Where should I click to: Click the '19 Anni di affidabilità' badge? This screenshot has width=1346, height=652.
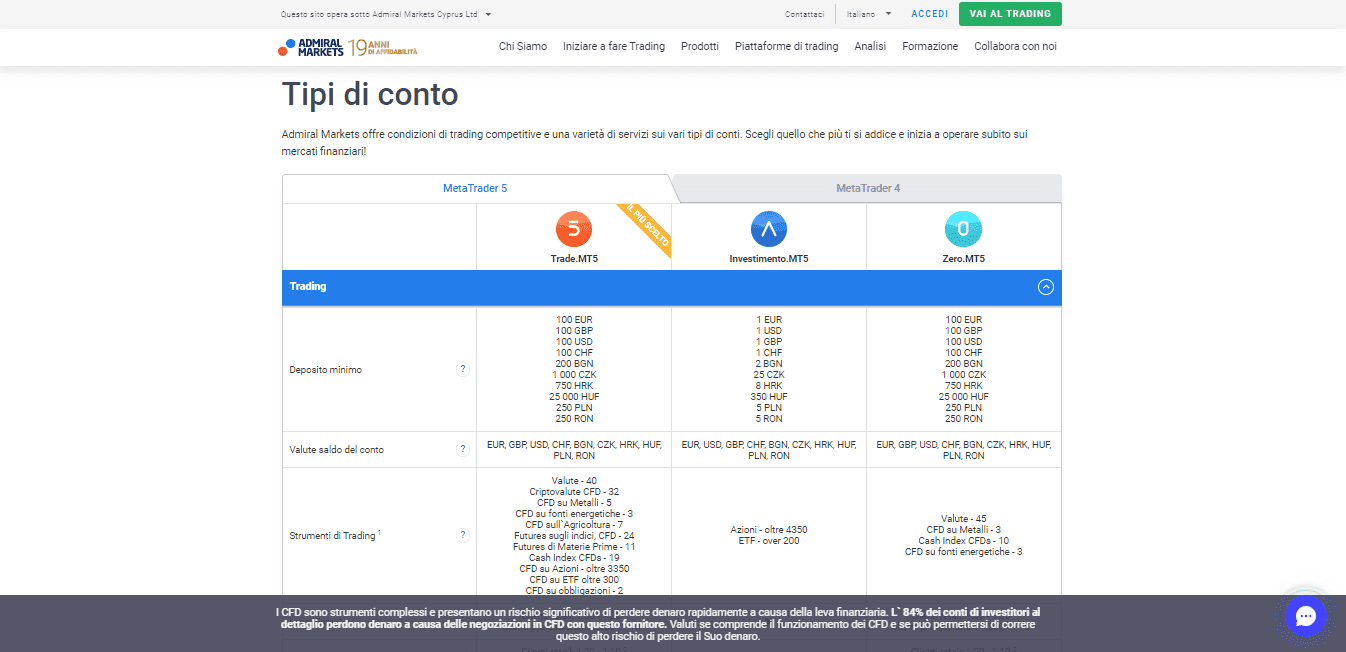[x=383, y=47]
